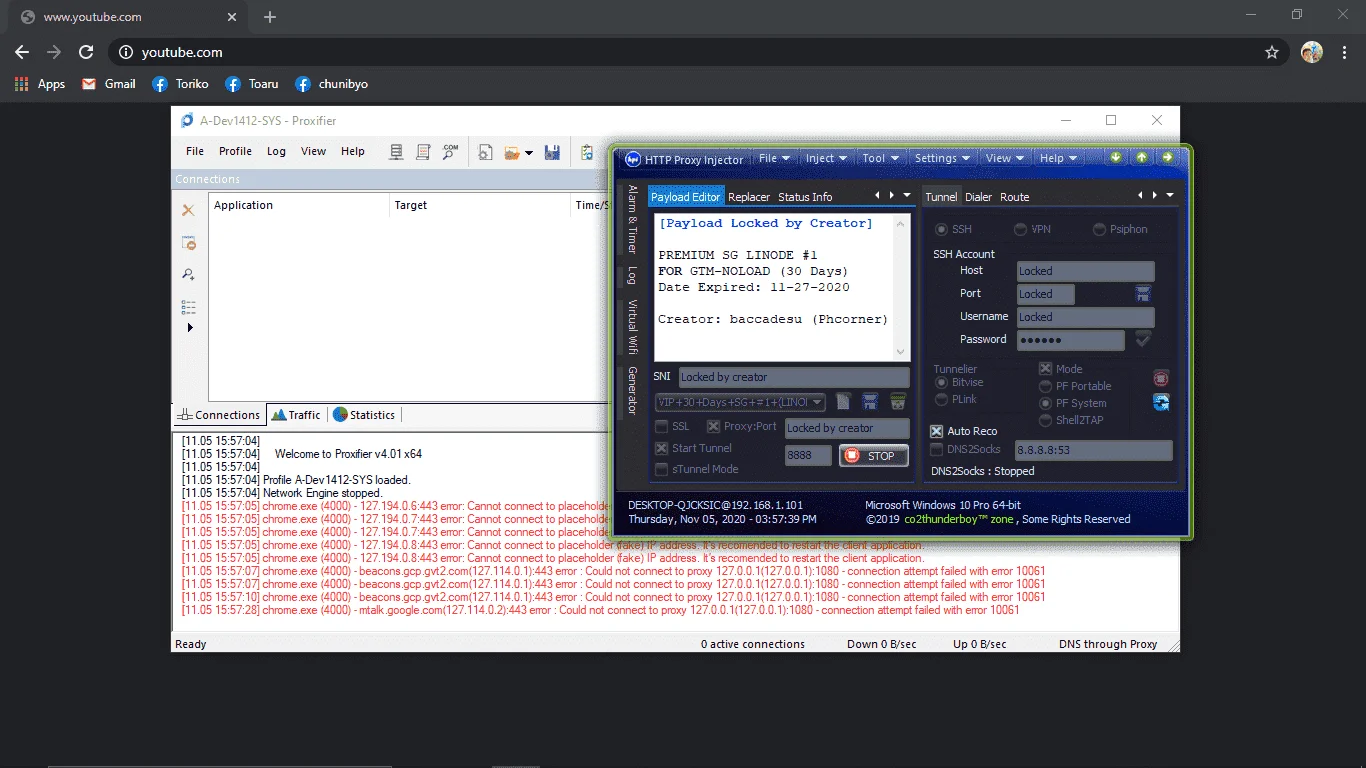Bookmark this page with the star icon
The image size is (1366, 768).
point(1272,52)
